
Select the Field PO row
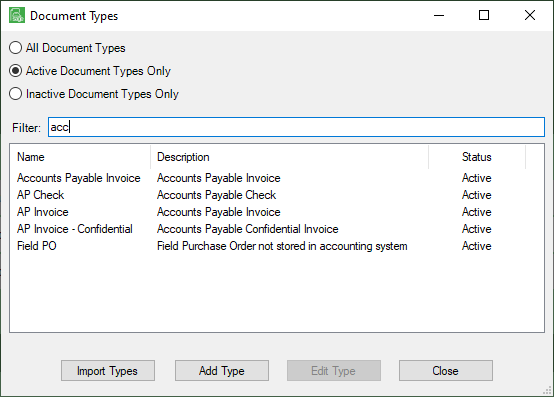pos(277,246)
